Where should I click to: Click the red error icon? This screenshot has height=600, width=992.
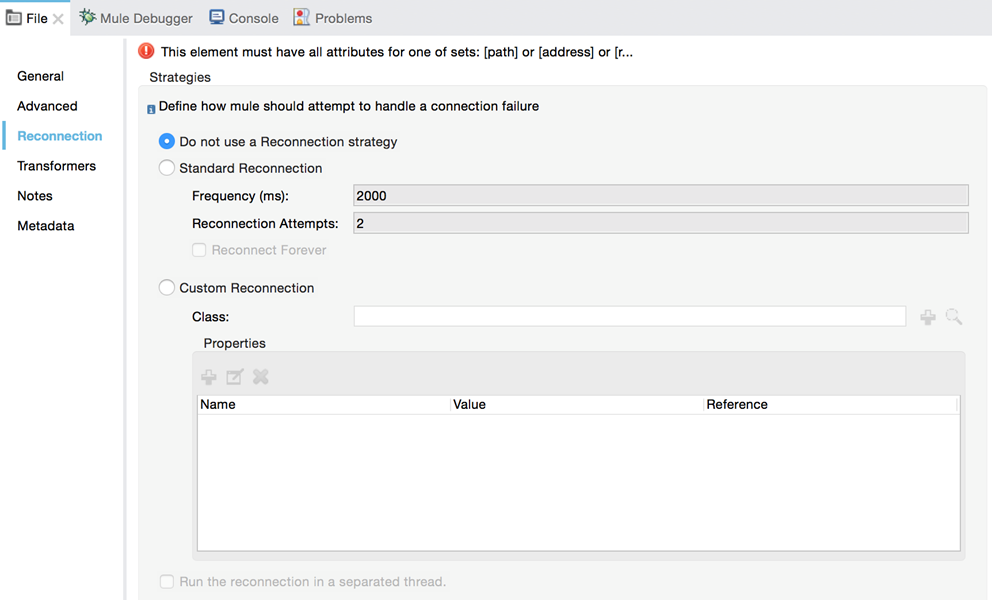[147, 51]
